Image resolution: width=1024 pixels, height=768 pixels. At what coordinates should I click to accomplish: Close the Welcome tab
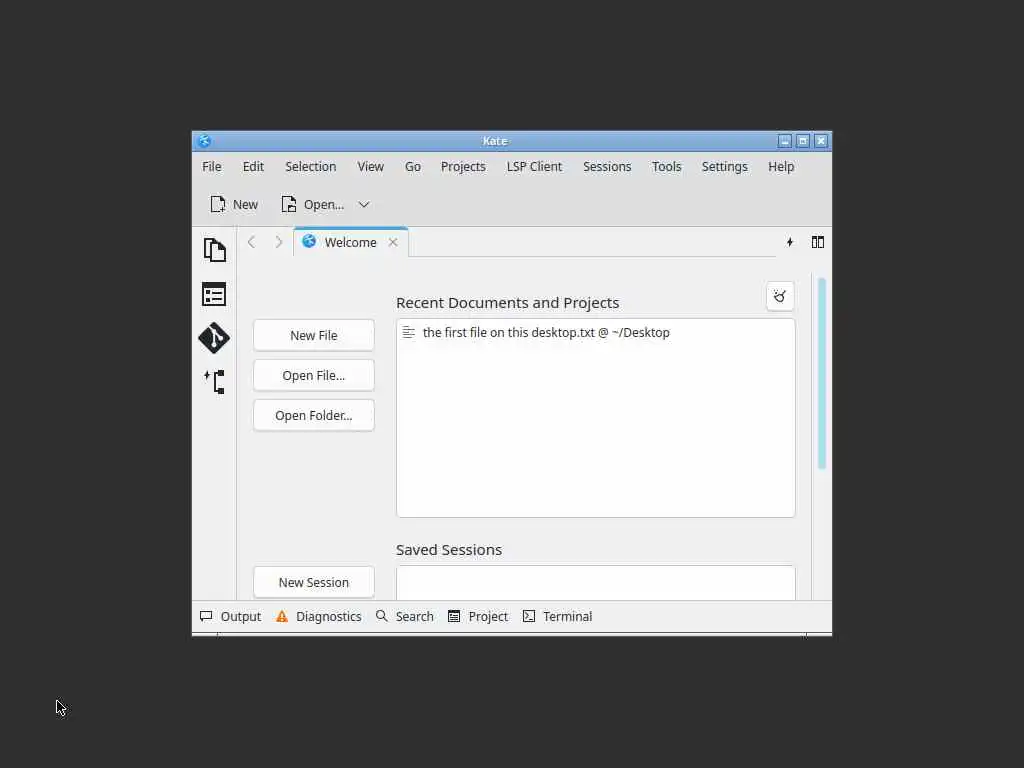coord(393,242)
